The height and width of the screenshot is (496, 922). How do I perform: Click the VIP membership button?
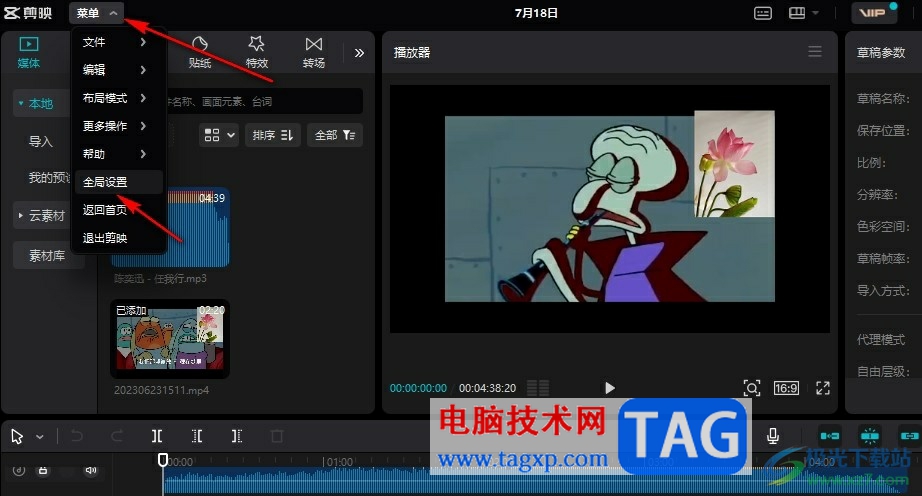(x=874, y=13)
